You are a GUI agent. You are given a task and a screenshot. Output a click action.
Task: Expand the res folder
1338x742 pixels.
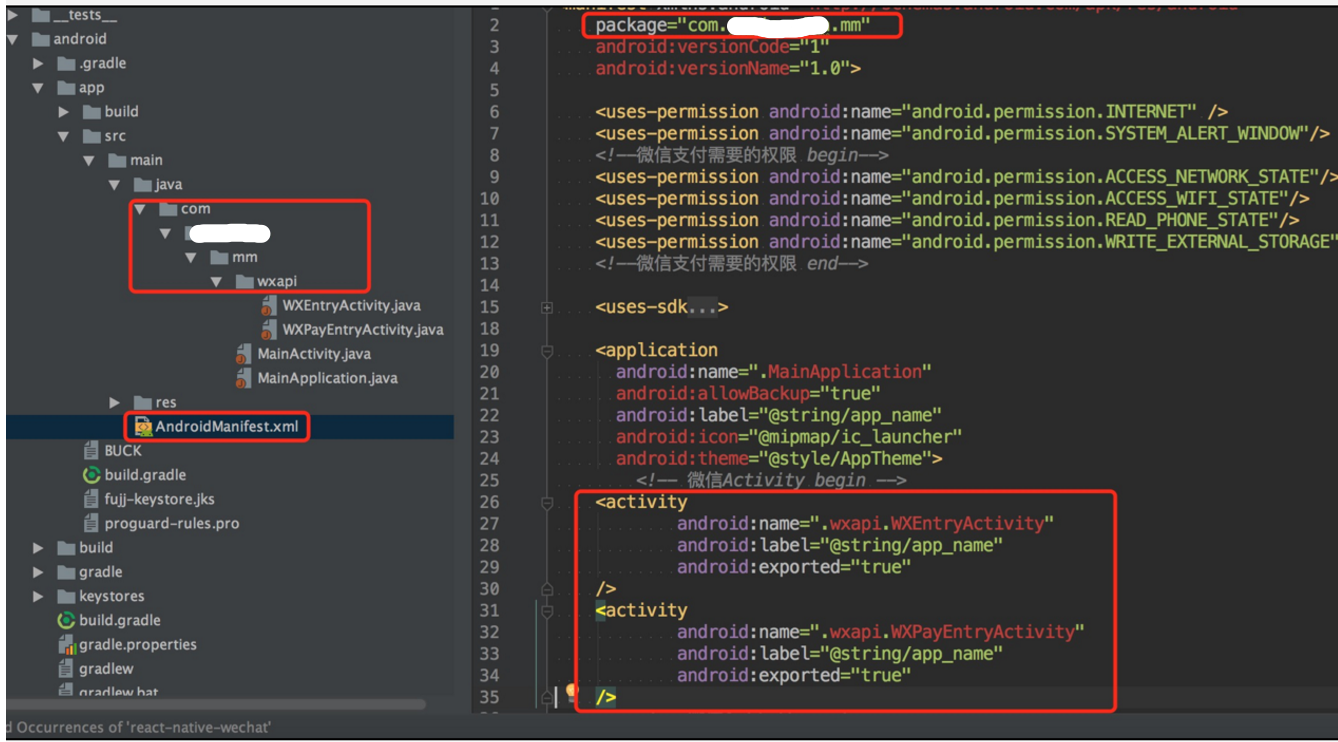pyautogui.click(x=113, y=402)
